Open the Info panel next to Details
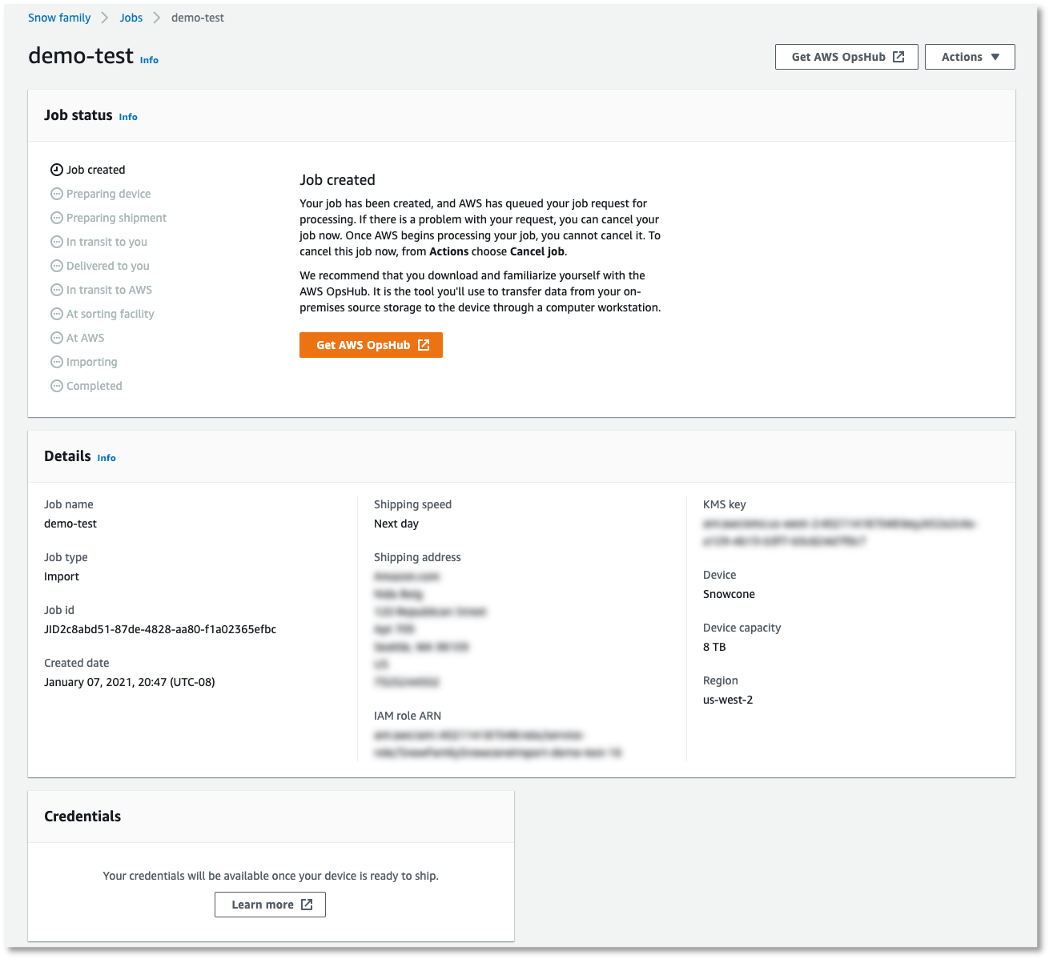Viewport: 1052px width, 960px height. [106, 457]
